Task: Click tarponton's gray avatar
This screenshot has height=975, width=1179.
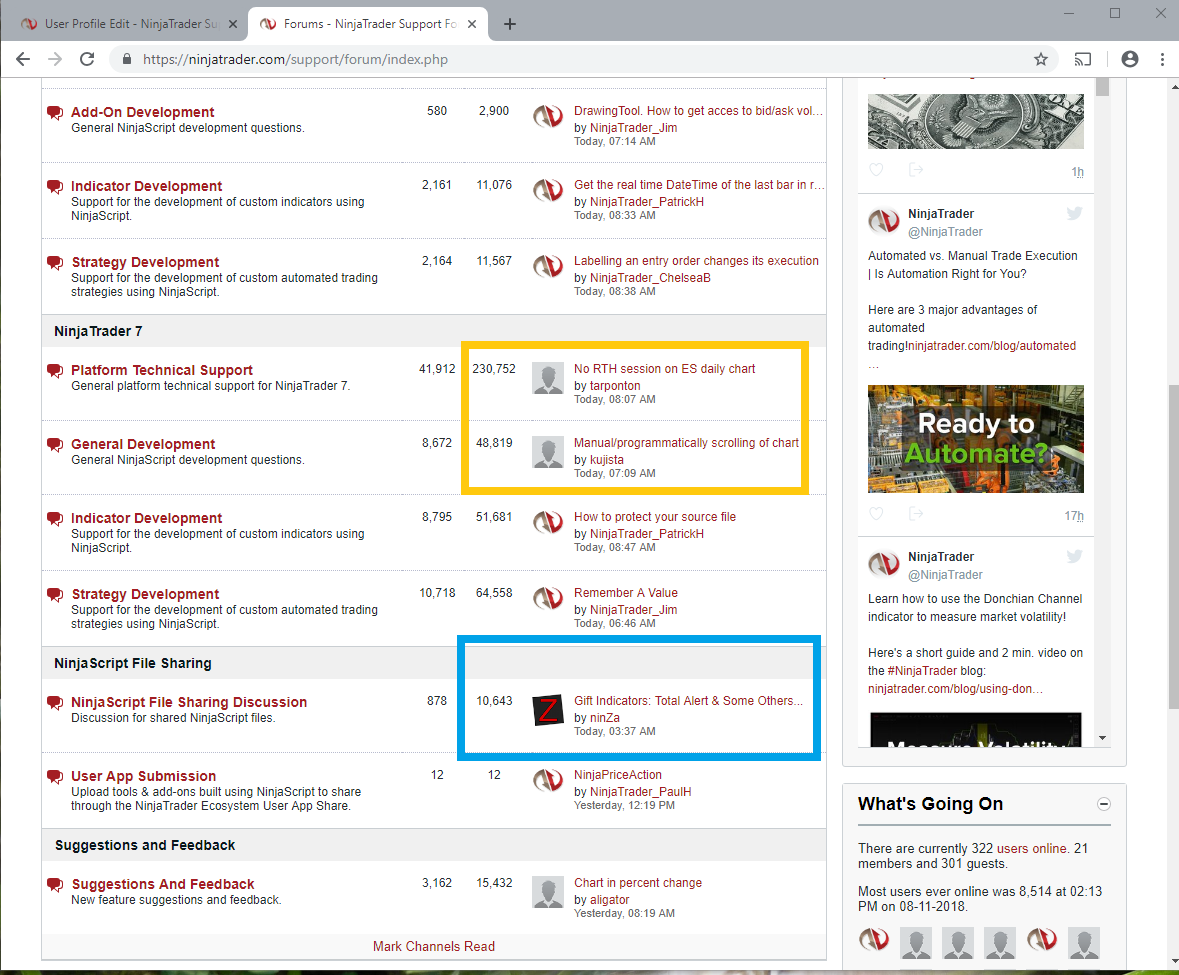Action: pos(547,378)
